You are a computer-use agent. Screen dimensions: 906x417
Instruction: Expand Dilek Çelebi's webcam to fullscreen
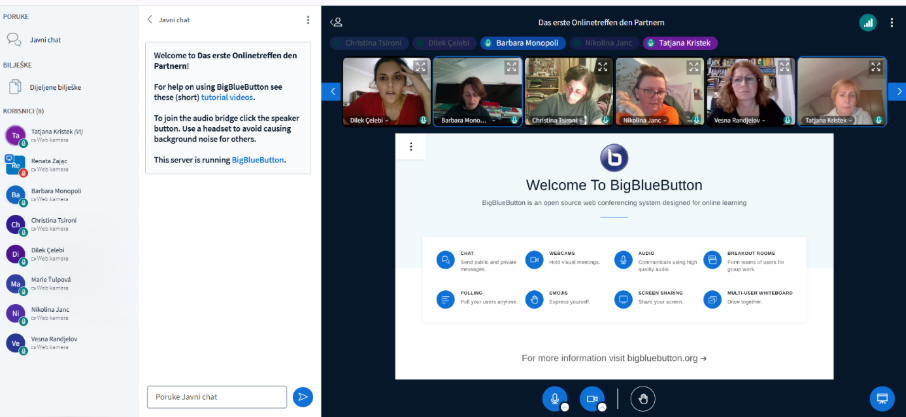point(421,67)
